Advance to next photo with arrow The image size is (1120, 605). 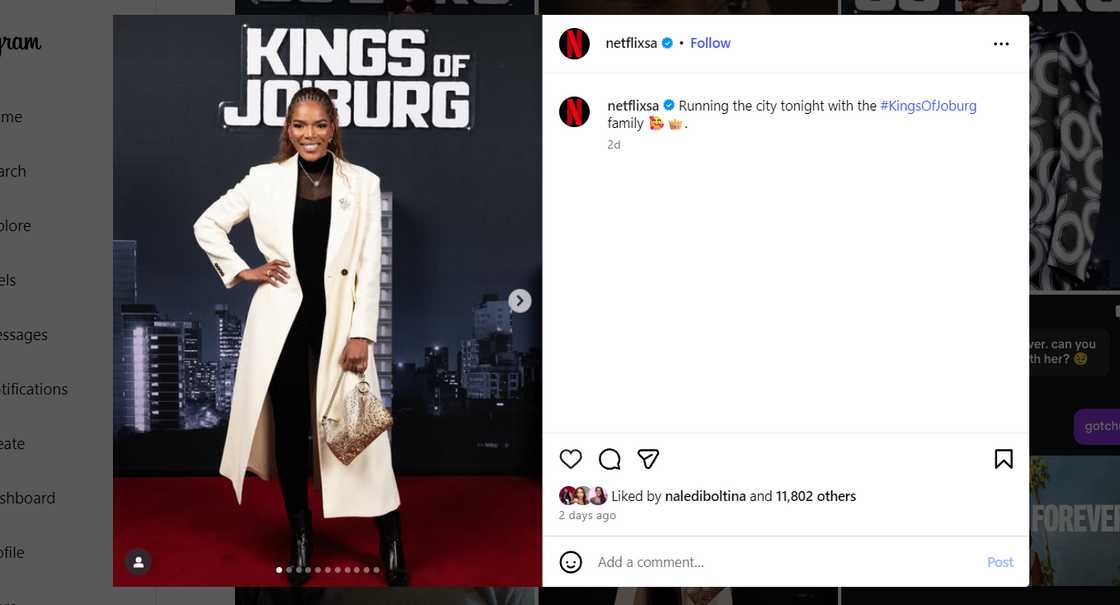[x=519, y=301]
